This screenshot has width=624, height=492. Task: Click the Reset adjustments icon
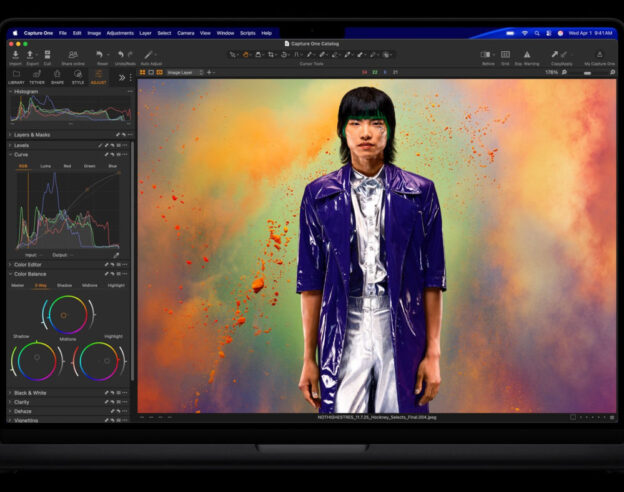[99, 55]
